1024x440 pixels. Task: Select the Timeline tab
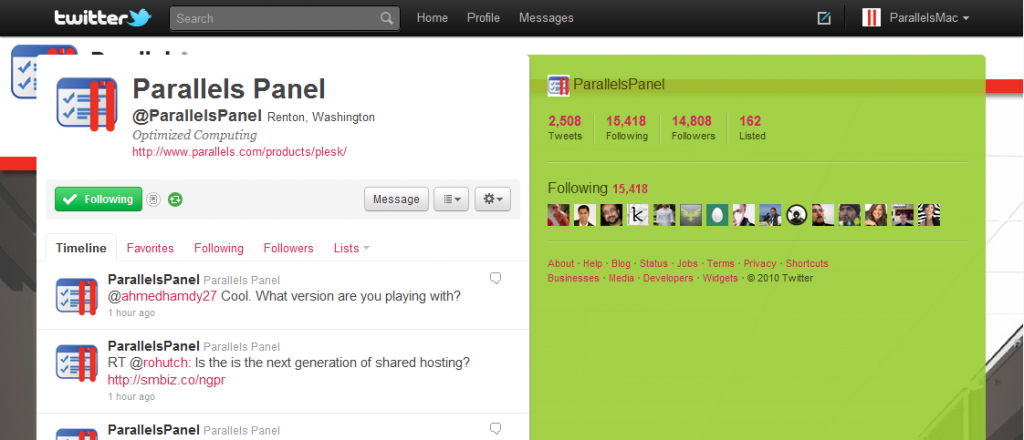coord(81,248)
